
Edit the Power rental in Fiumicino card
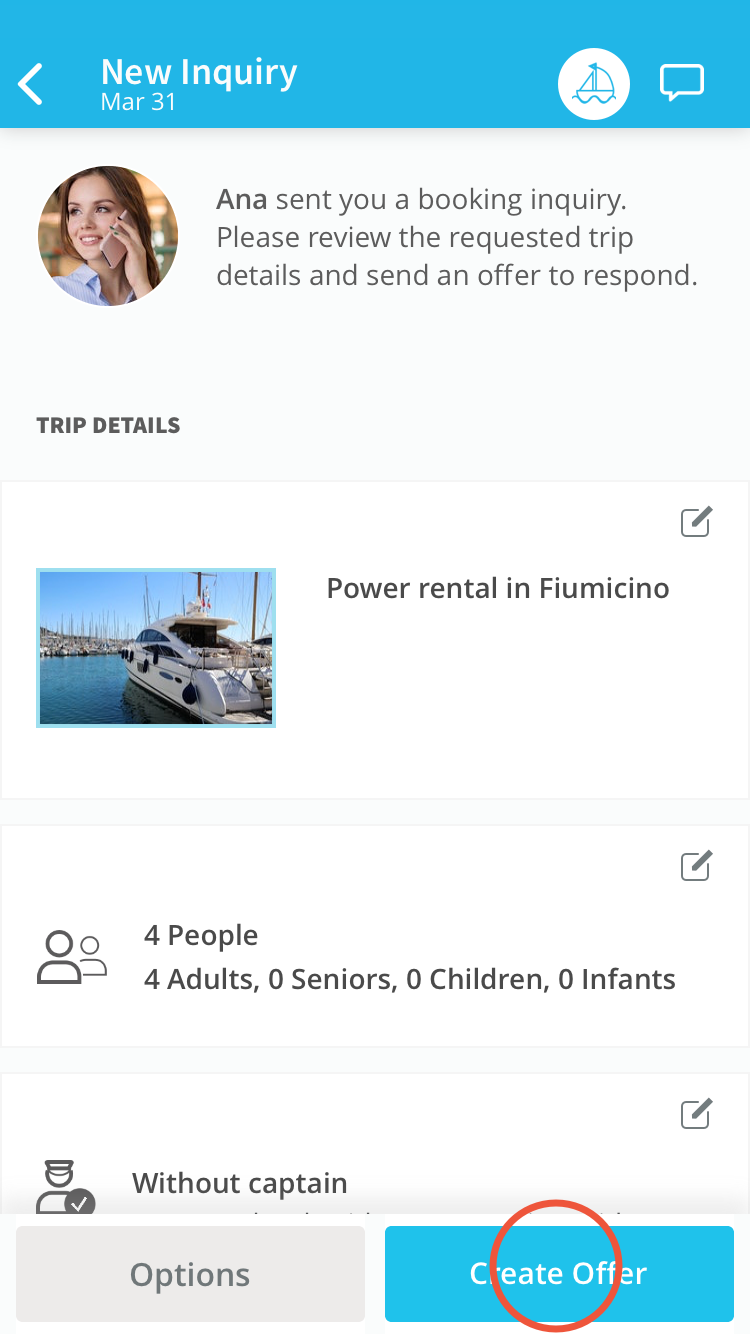[696, 522]
